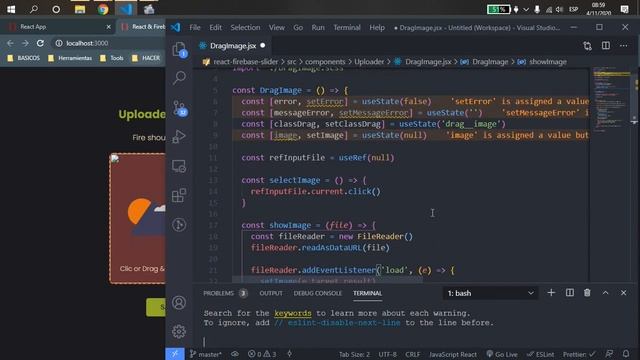Open the Explorer view in activity bar
Image resolution: width=640 pixels, height=360 pixels.
[x=179, y=49]
